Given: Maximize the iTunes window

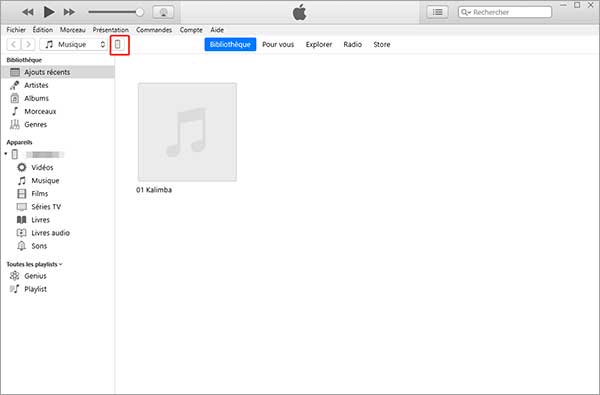Looking at the screenshot, I should pyautogui.click(x=577, y=5).
